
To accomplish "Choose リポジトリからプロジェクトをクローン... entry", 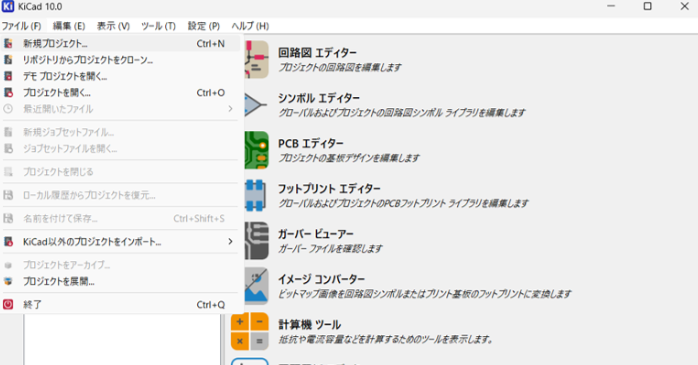I will coord(120,60).
